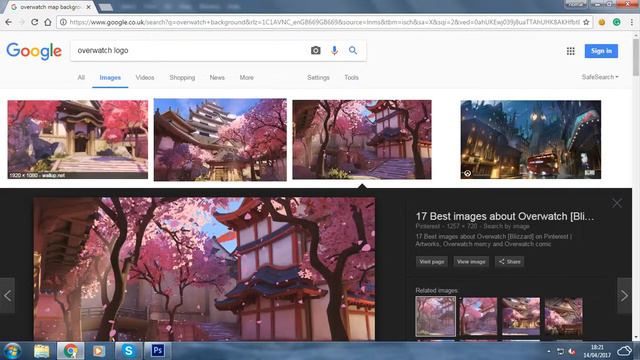Image resolution: width=640 pixels, height=360 pixels.
Task: Open the Chrome menu with three dots
Action: [x=632, y=22]
